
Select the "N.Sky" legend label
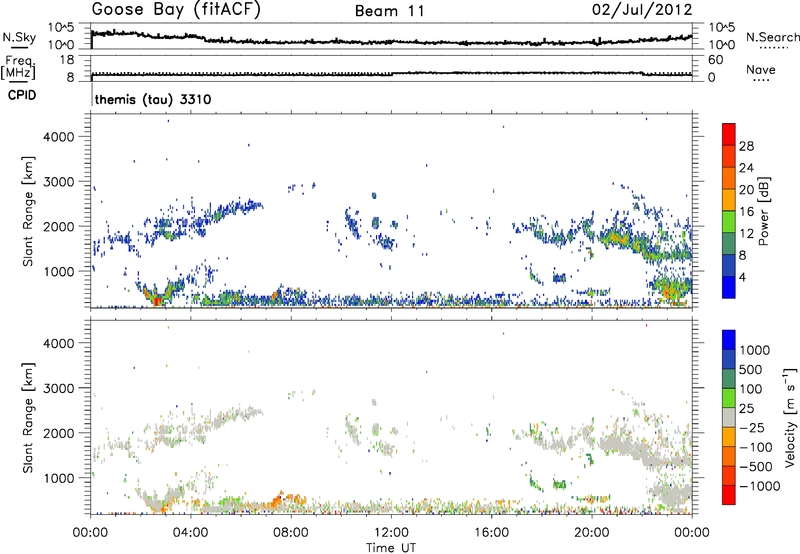tap(19, 37)
